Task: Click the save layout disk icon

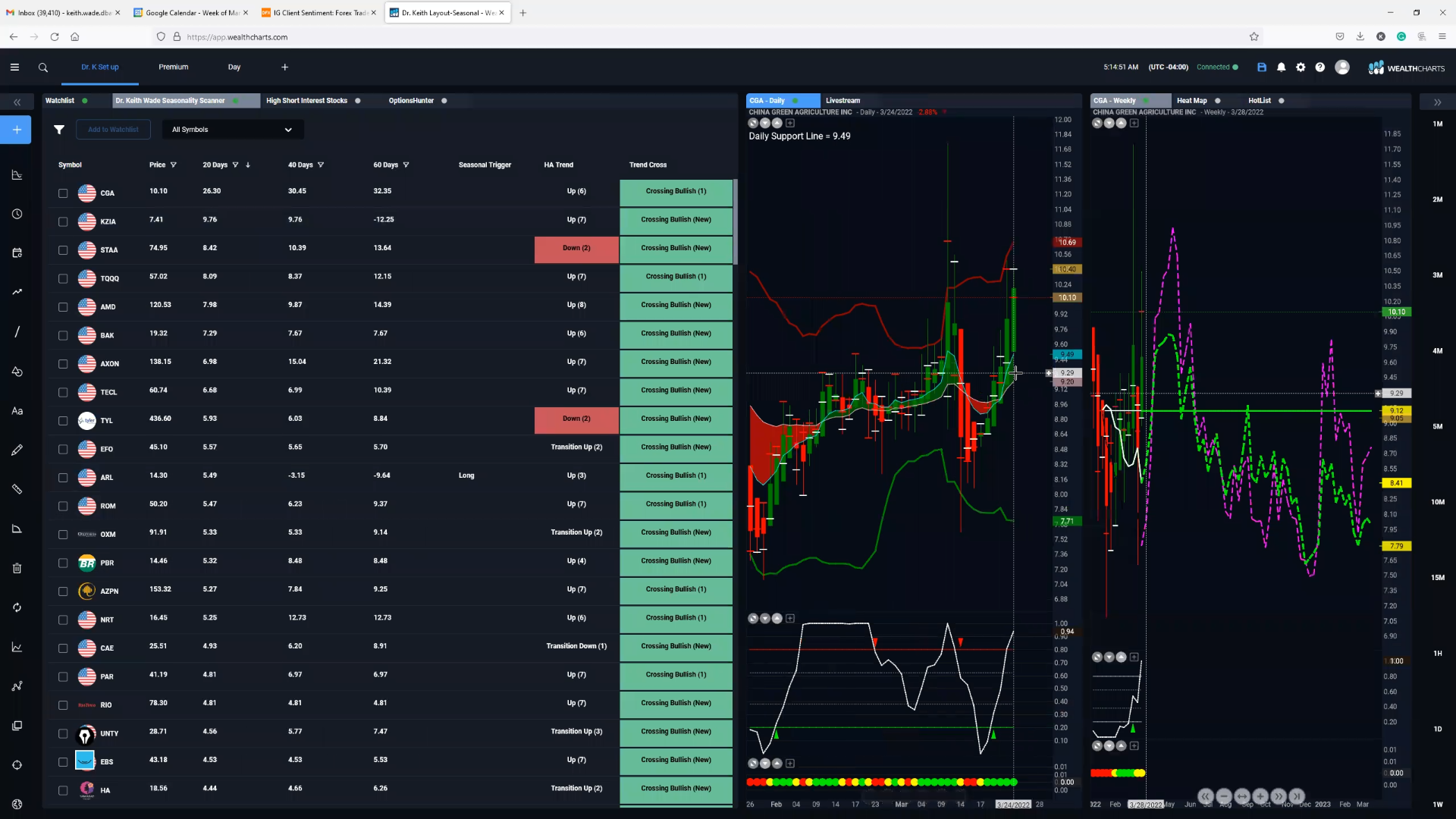Action: click(1262, 67)
